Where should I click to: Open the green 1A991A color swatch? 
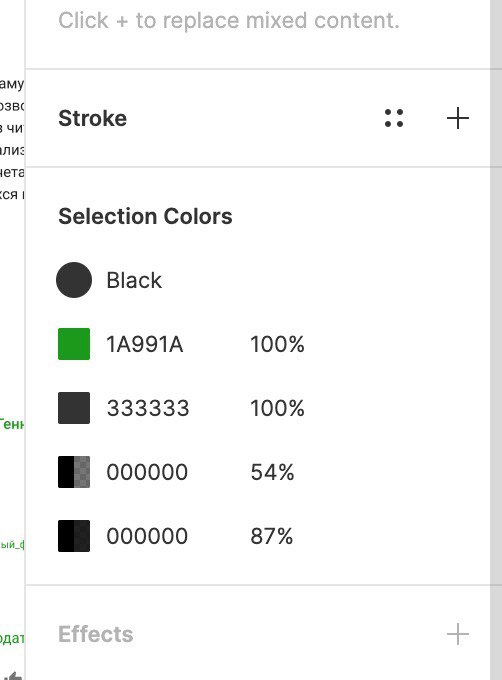74,344
